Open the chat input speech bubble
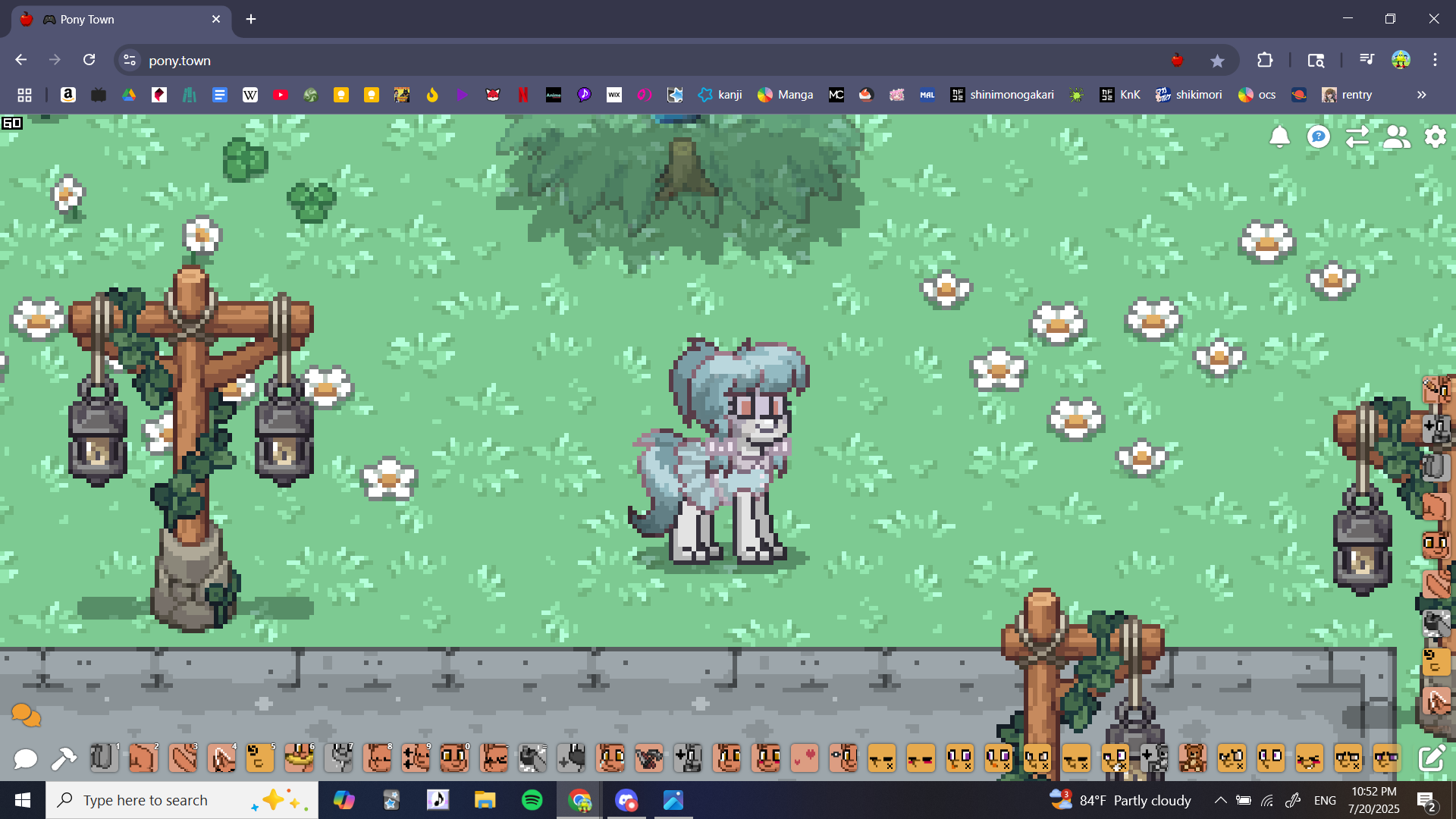 point(25,758)
